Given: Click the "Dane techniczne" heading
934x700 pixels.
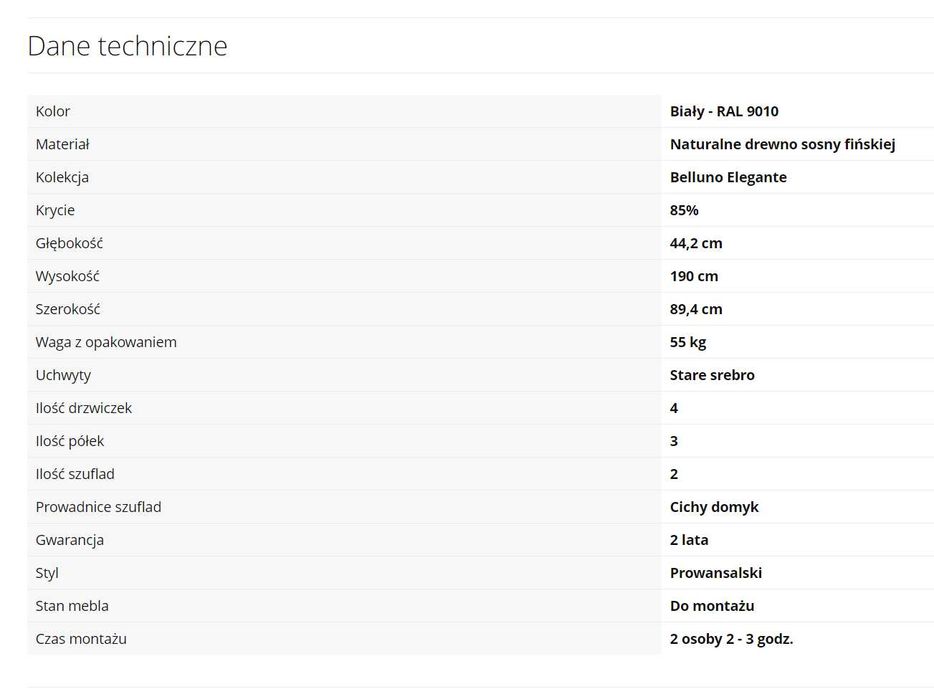Looking at the screenshot, I should click(127, 46).
